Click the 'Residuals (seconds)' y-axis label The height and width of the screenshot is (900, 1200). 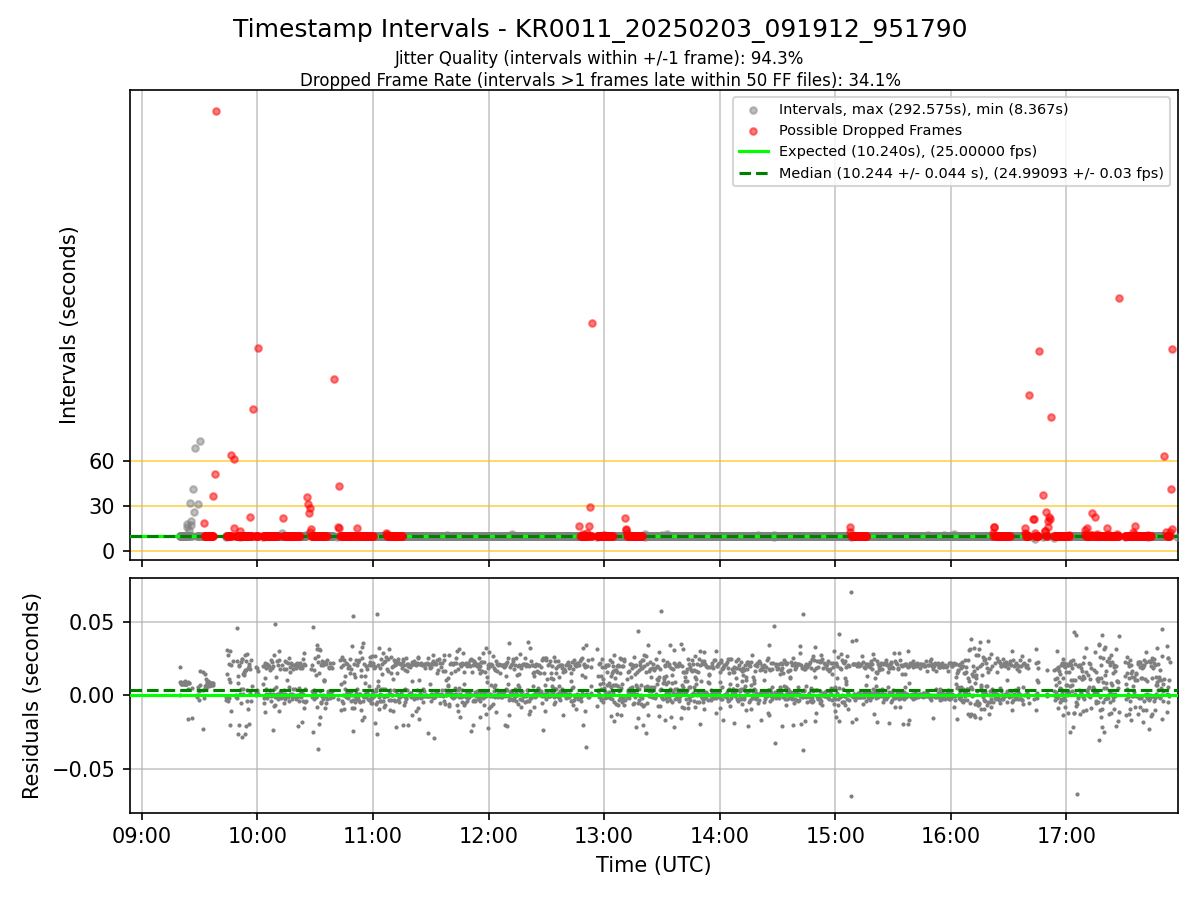(x=32, y=696)
